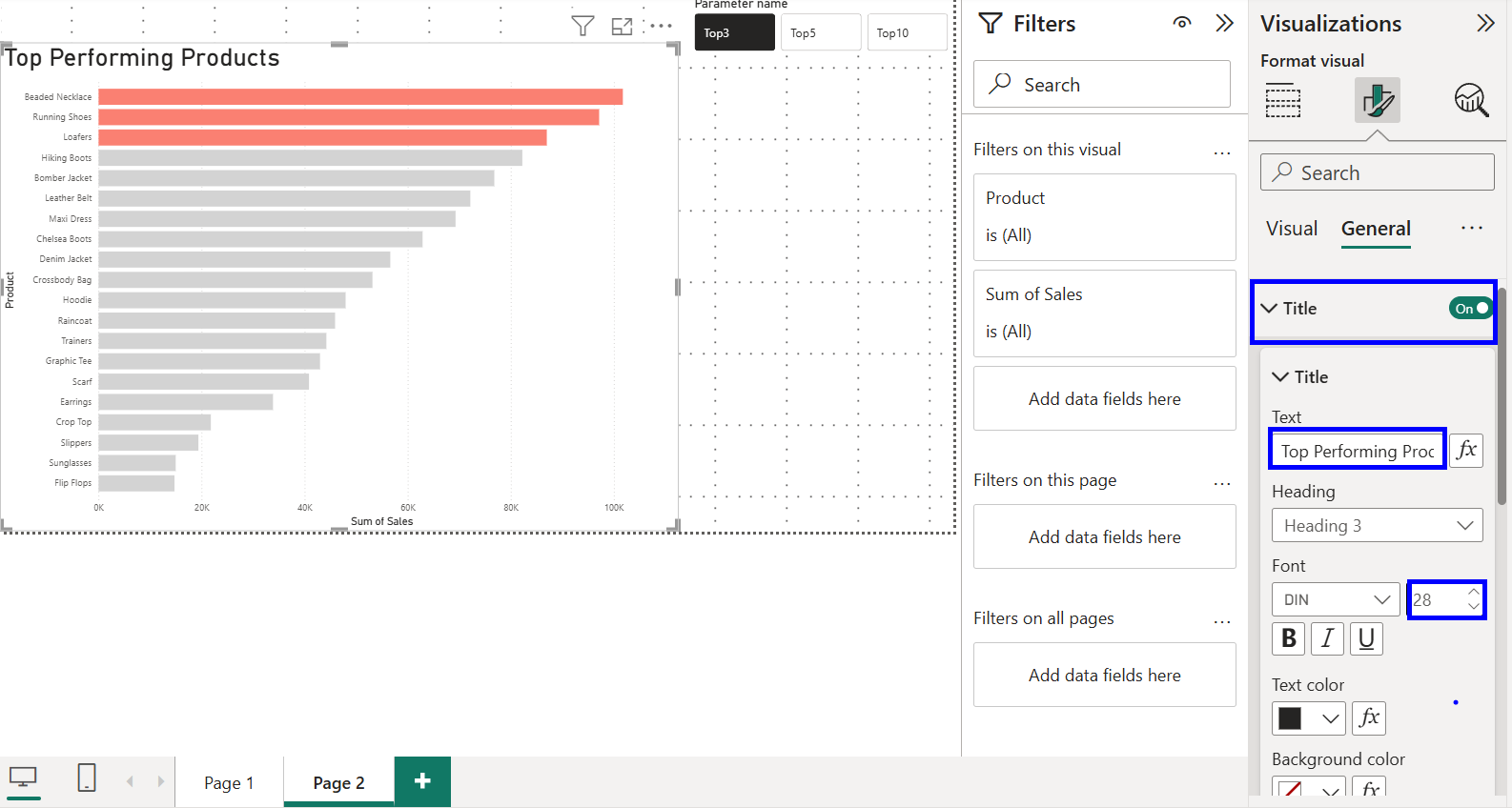
Task: Select the Format visual paintbrush icon
Action: pyautogui.click(x=1377, y=100)
